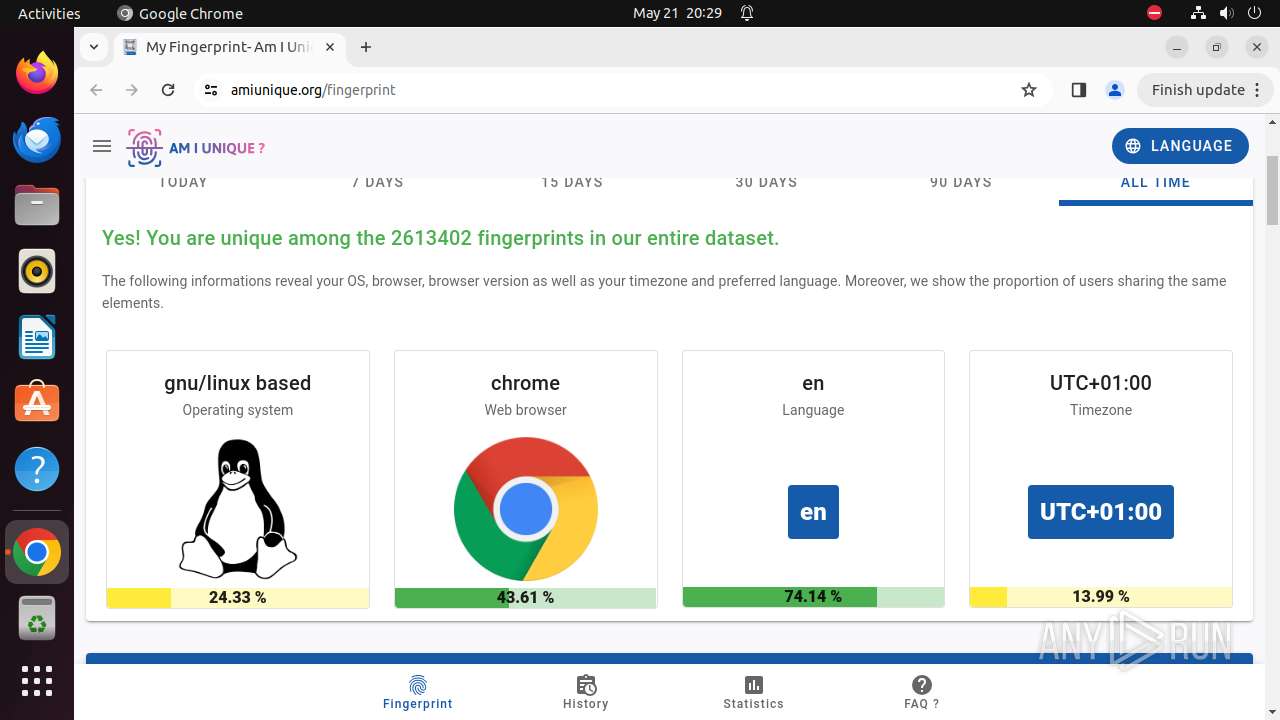1280x720 pixels.
Task: Click the Google Chrome app menu in top bar
Action: (180, 13)
